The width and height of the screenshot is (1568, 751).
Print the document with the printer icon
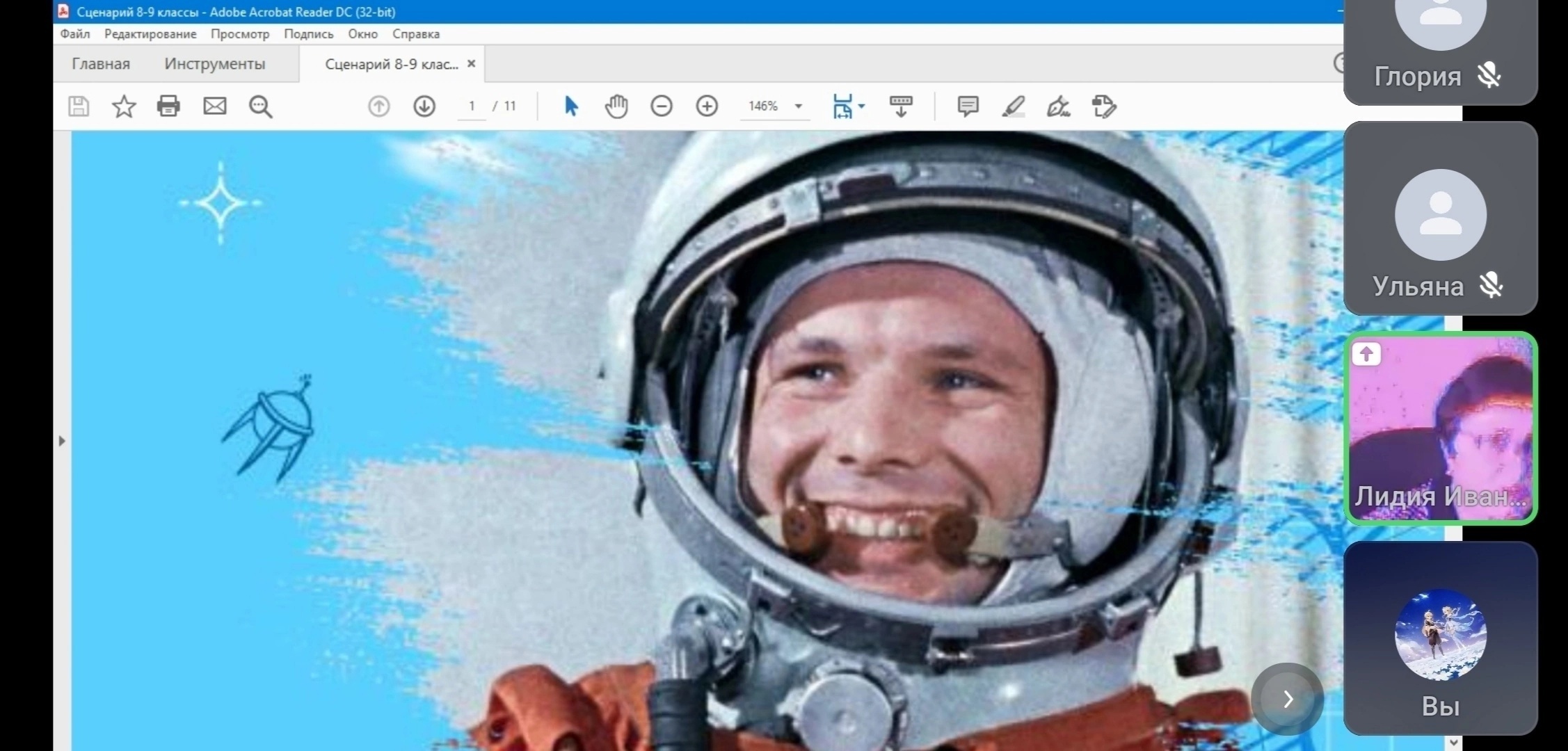(x=168, y=106)
